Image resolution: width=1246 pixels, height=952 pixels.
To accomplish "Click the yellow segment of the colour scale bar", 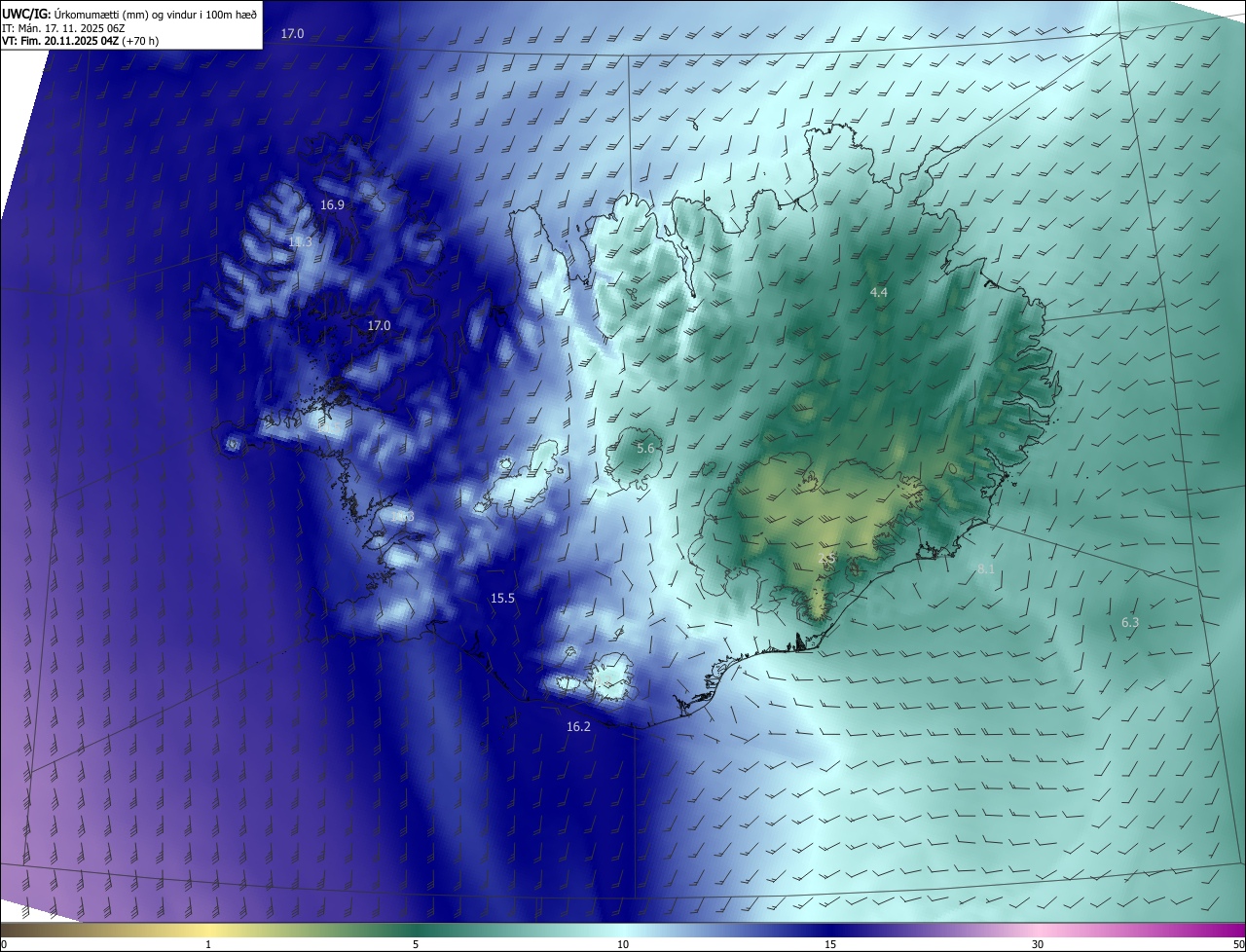I will tap(208, 931).
